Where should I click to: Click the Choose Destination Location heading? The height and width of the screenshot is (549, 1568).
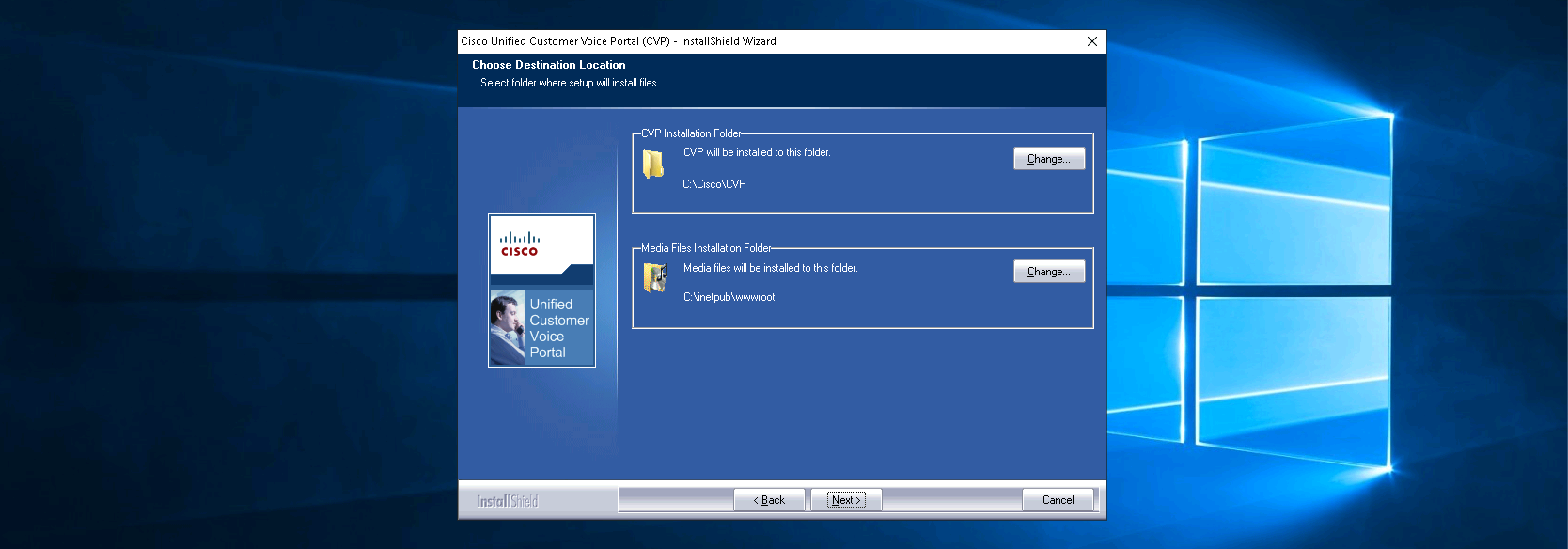[549, 65]
